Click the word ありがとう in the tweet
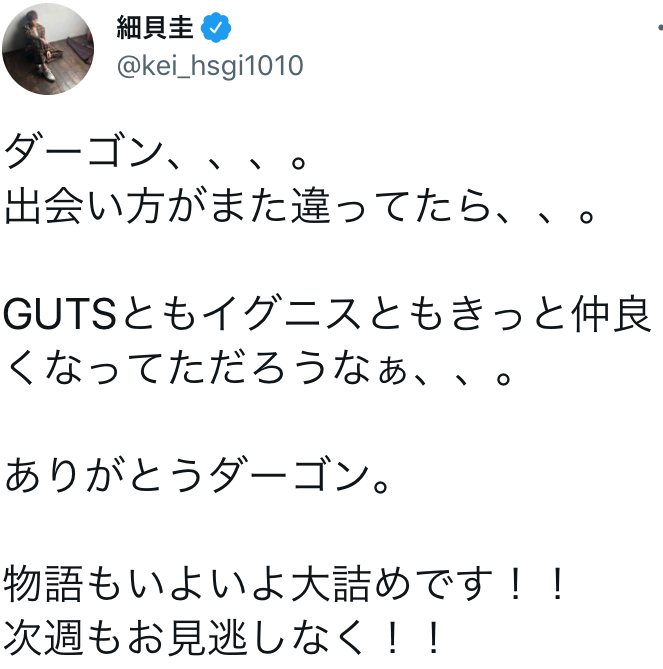This screenshot has width=663, height=669. (104, 475)
